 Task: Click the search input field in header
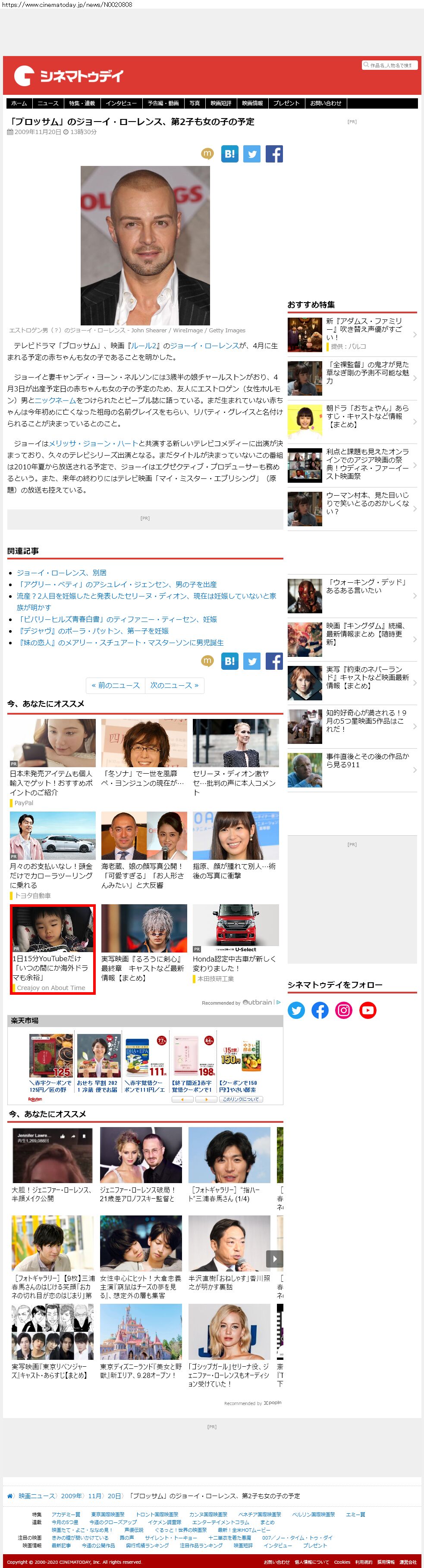pyautogui.click(x=391, y=65)
